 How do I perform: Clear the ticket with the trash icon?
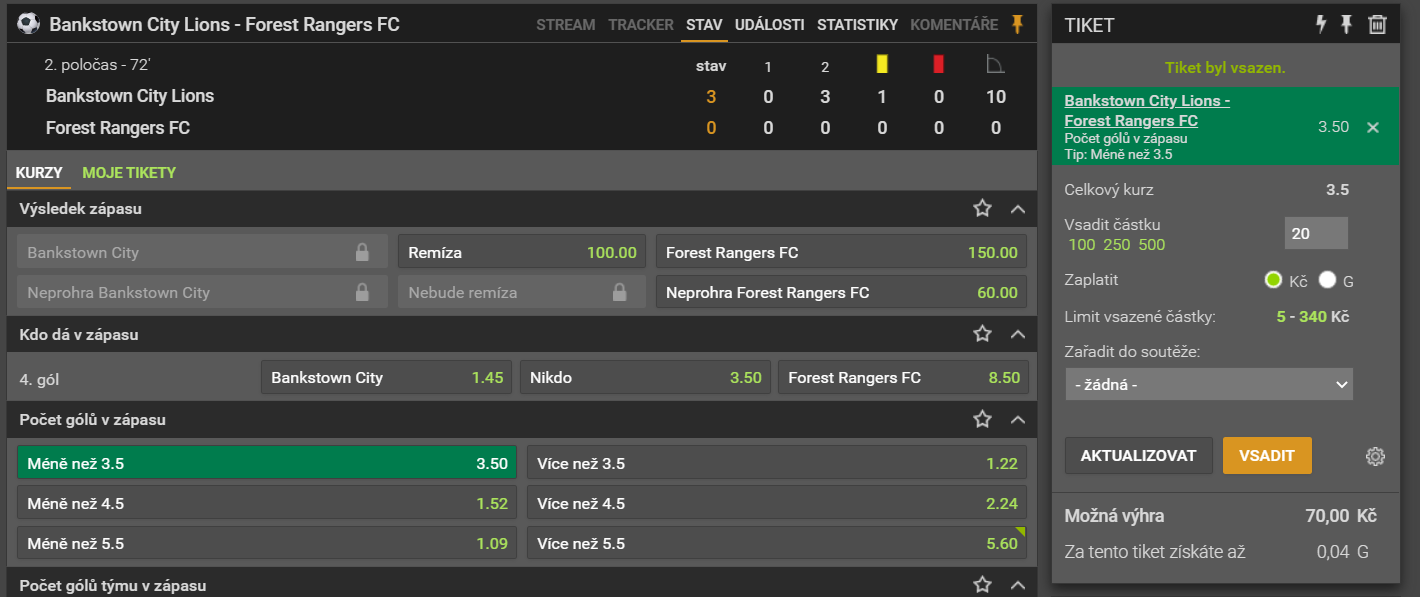pyautogui.click(x=1377, y=25)
